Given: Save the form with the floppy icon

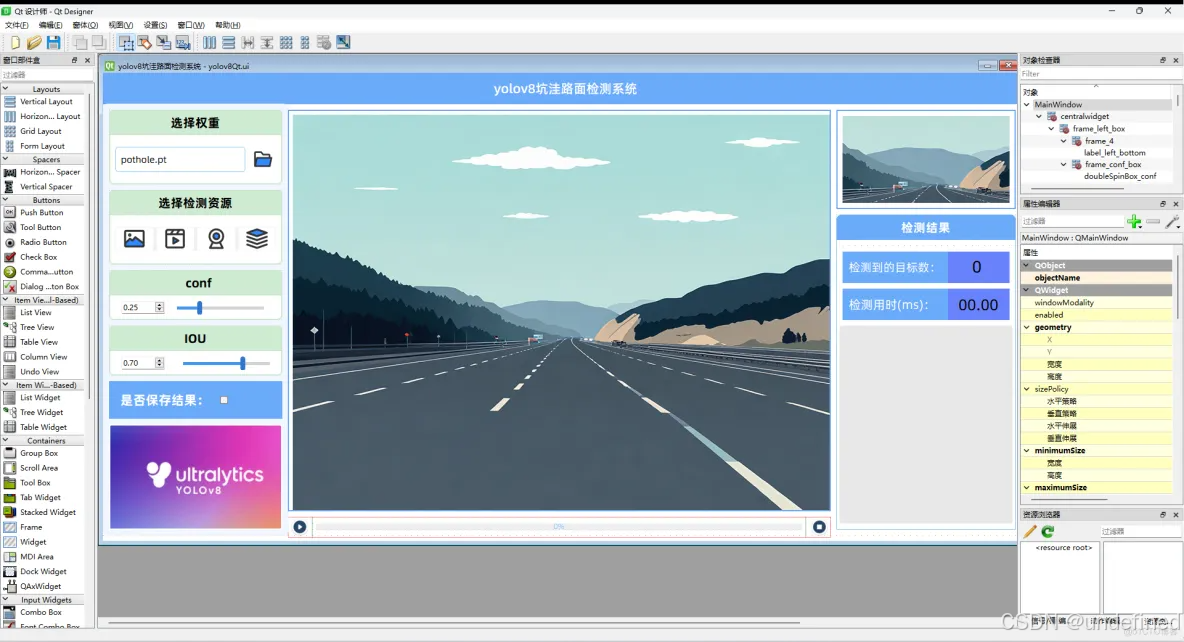Looking at the screenshot, I should tap(53, 43).
